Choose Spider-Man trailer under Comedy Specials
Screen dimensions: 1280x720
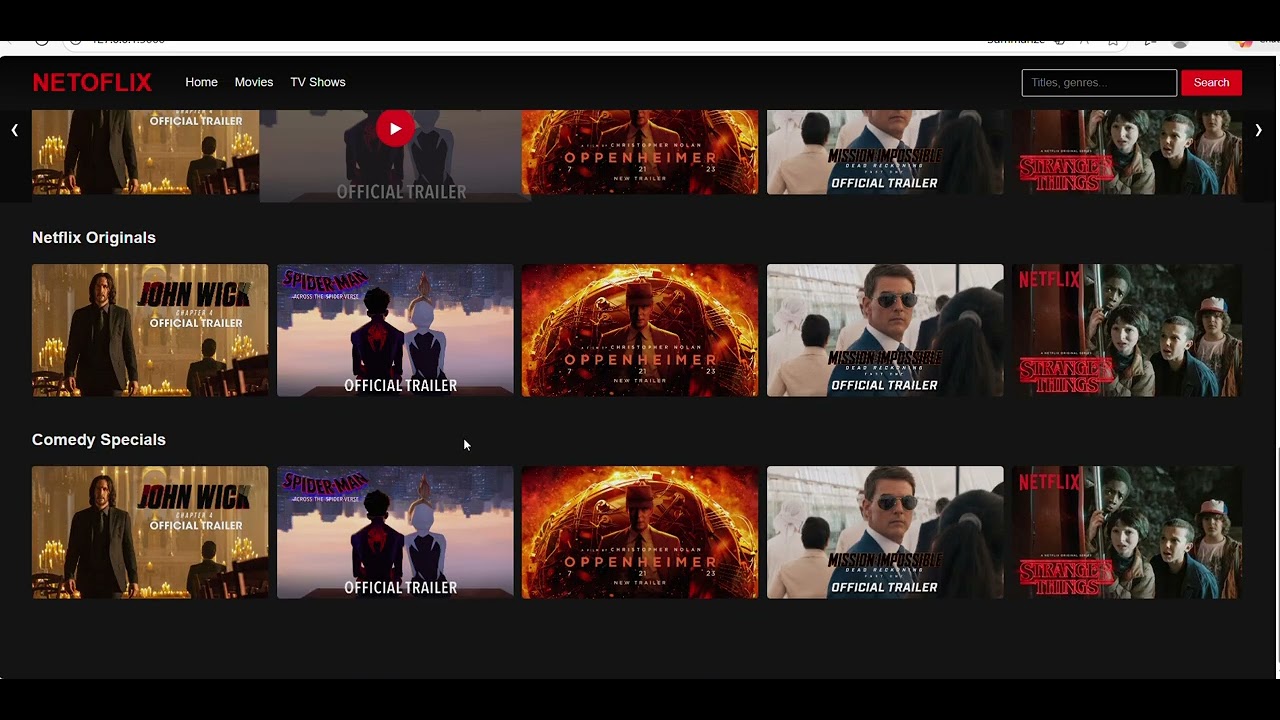point(395,532)
